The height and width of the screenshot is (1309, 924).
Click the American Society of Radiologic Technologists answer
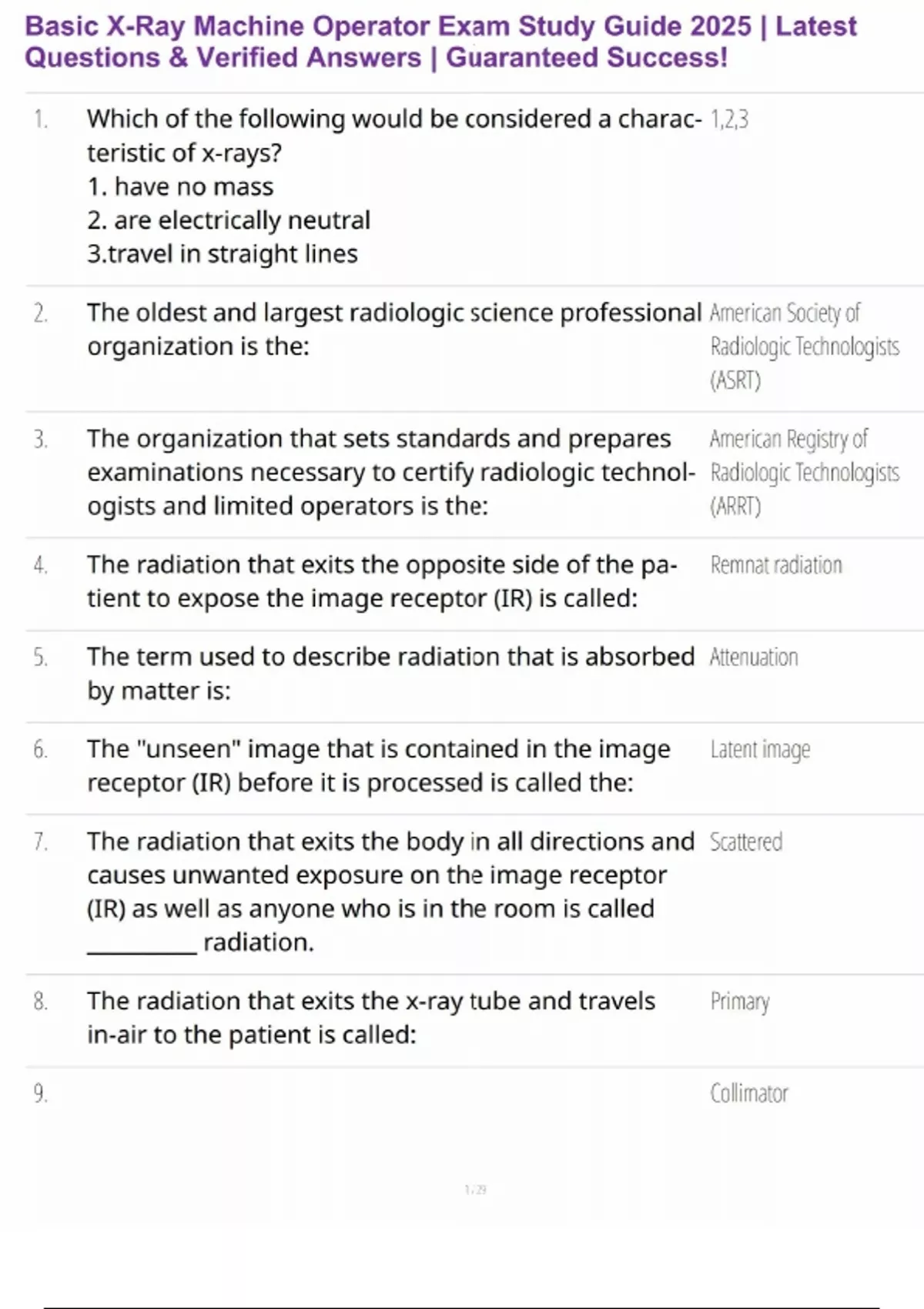(x=805, y=346)
